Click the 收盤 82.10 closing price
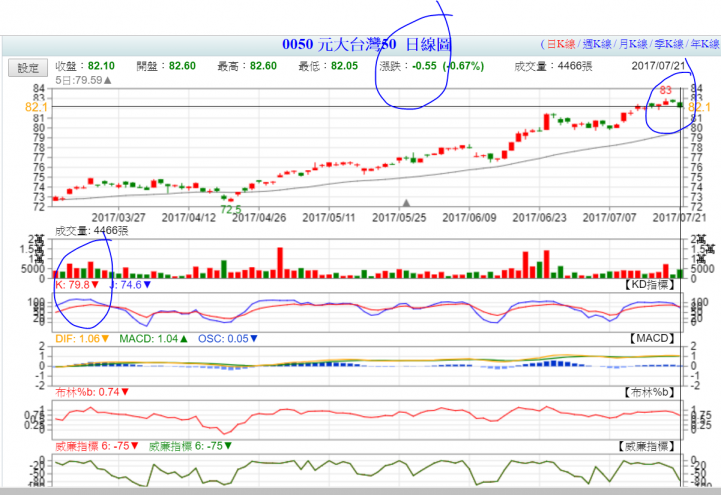 (x=85, y=66)
